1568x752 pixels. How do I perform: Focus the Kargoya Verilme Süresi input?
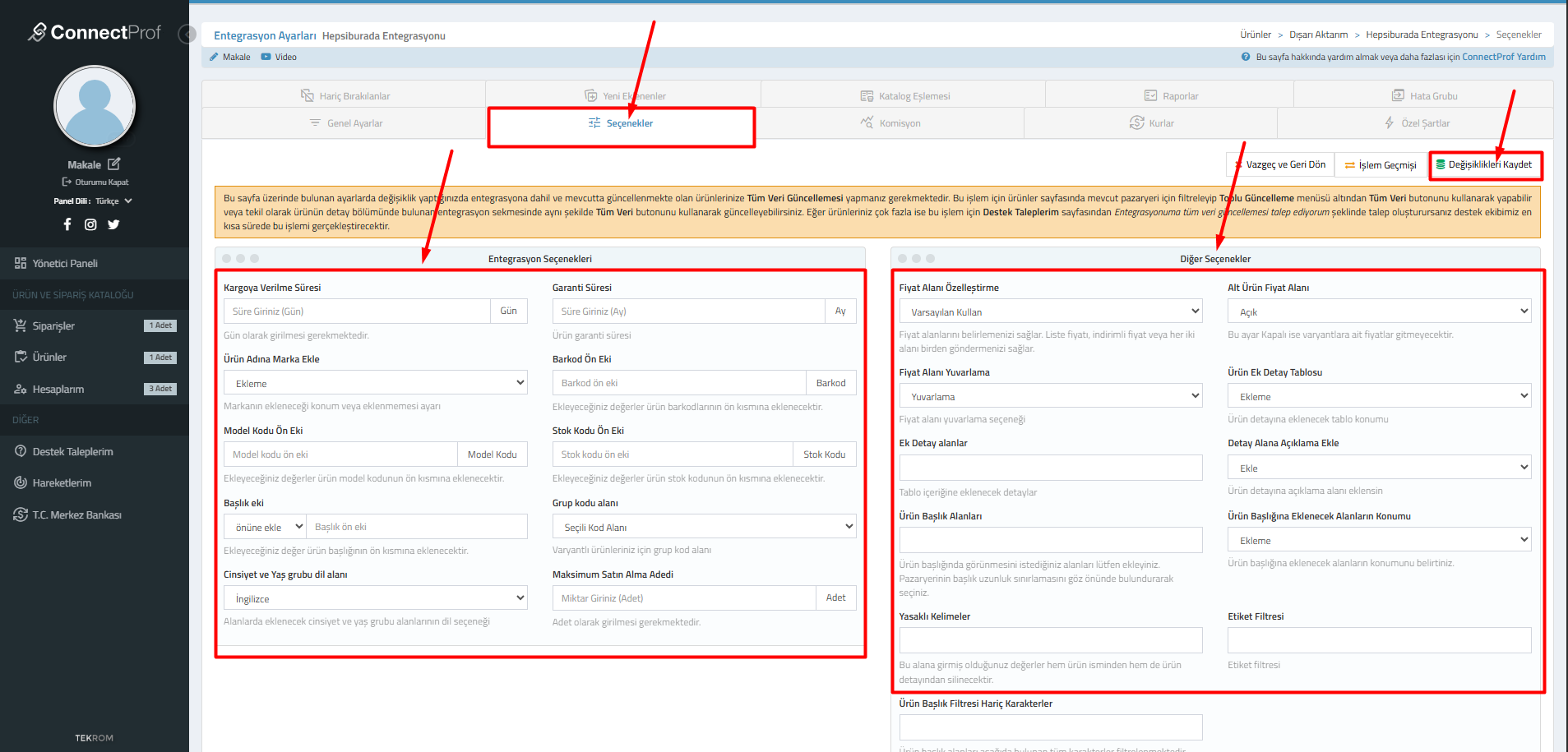(357, 311)
